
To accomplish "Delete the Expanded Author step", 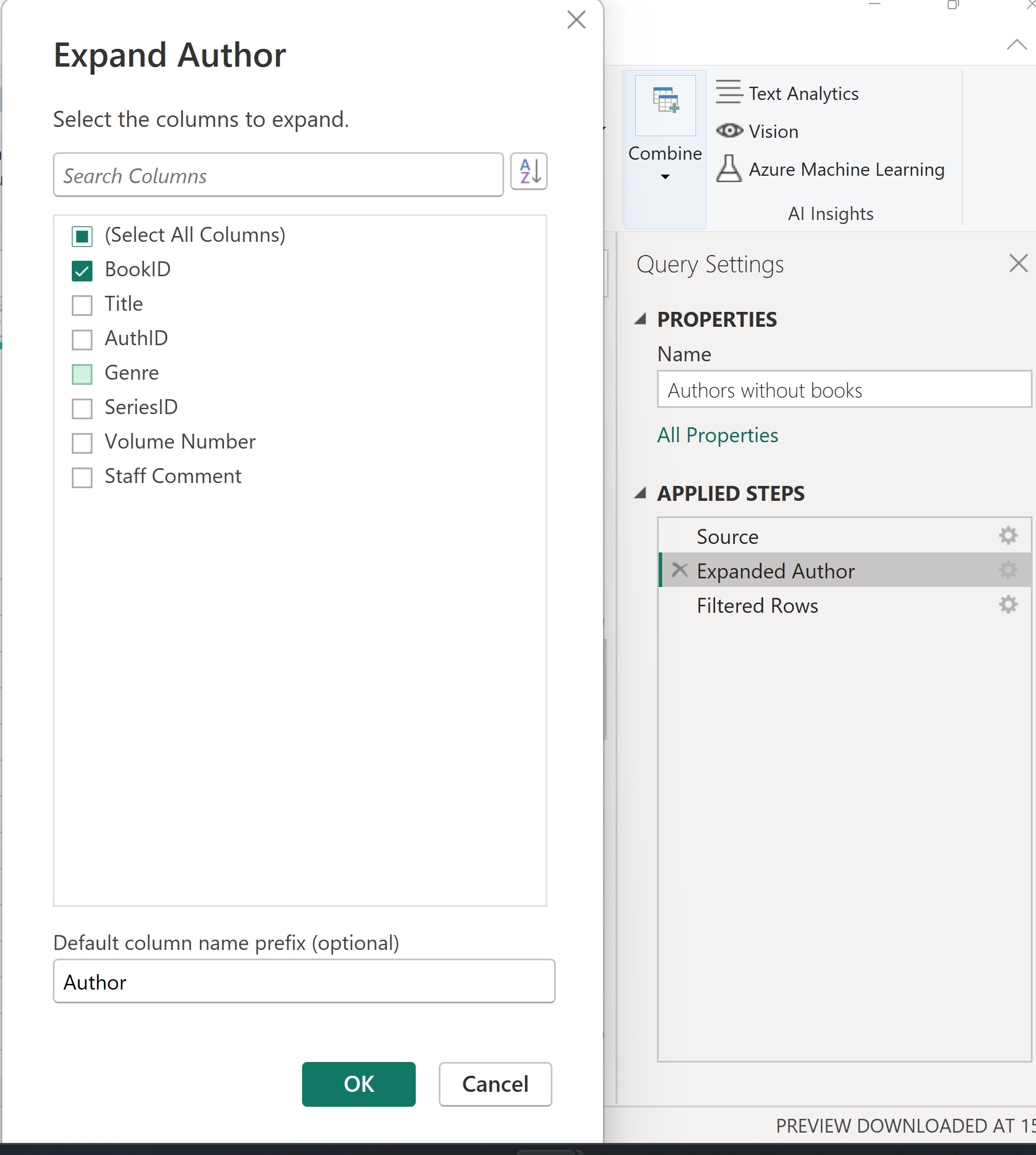I will 680,570.
